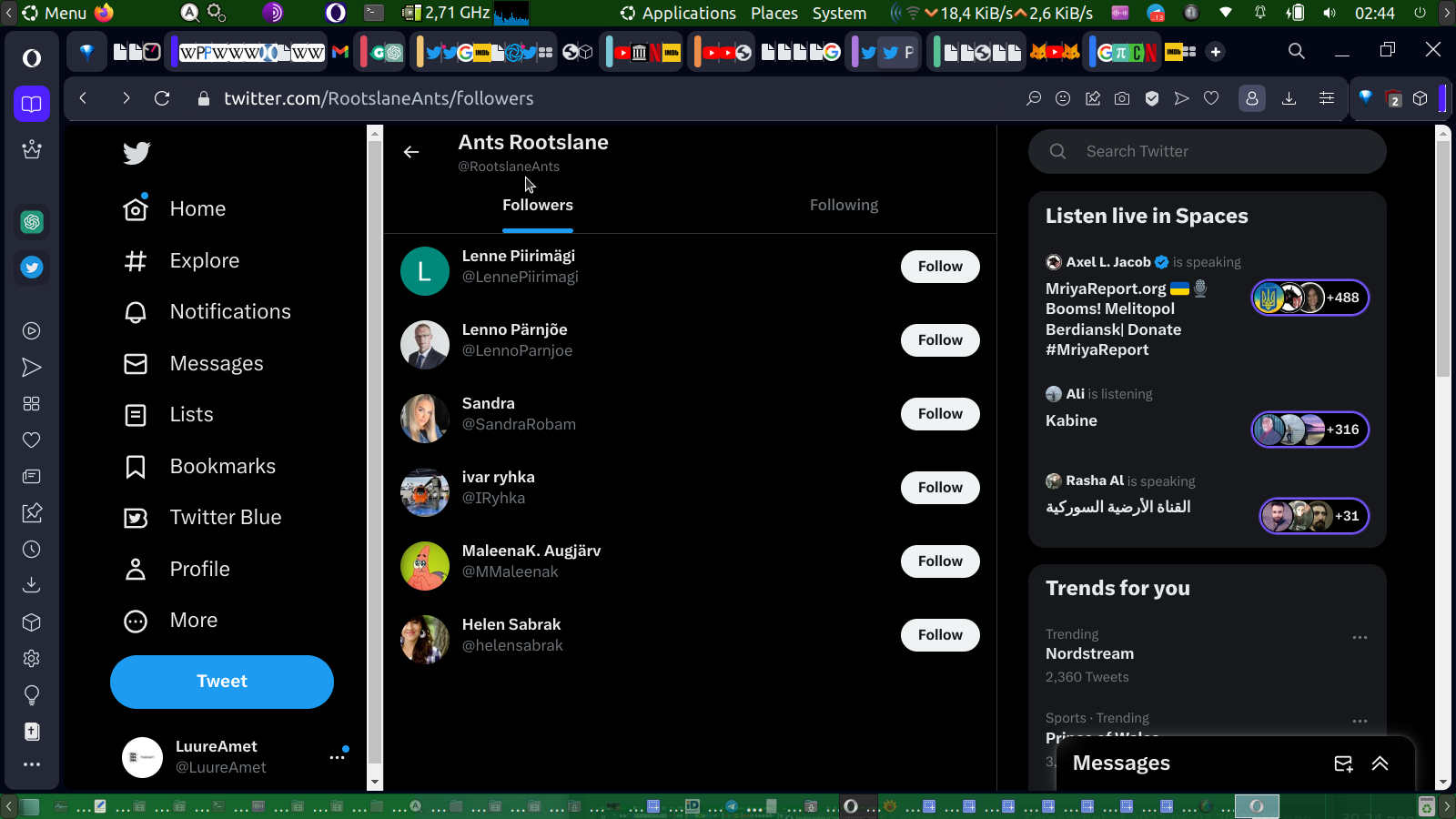The height and width of the screenshot is (819, 1456).
Task: Follow Lenno Pärnjõe
Action: tap(940, 340)
